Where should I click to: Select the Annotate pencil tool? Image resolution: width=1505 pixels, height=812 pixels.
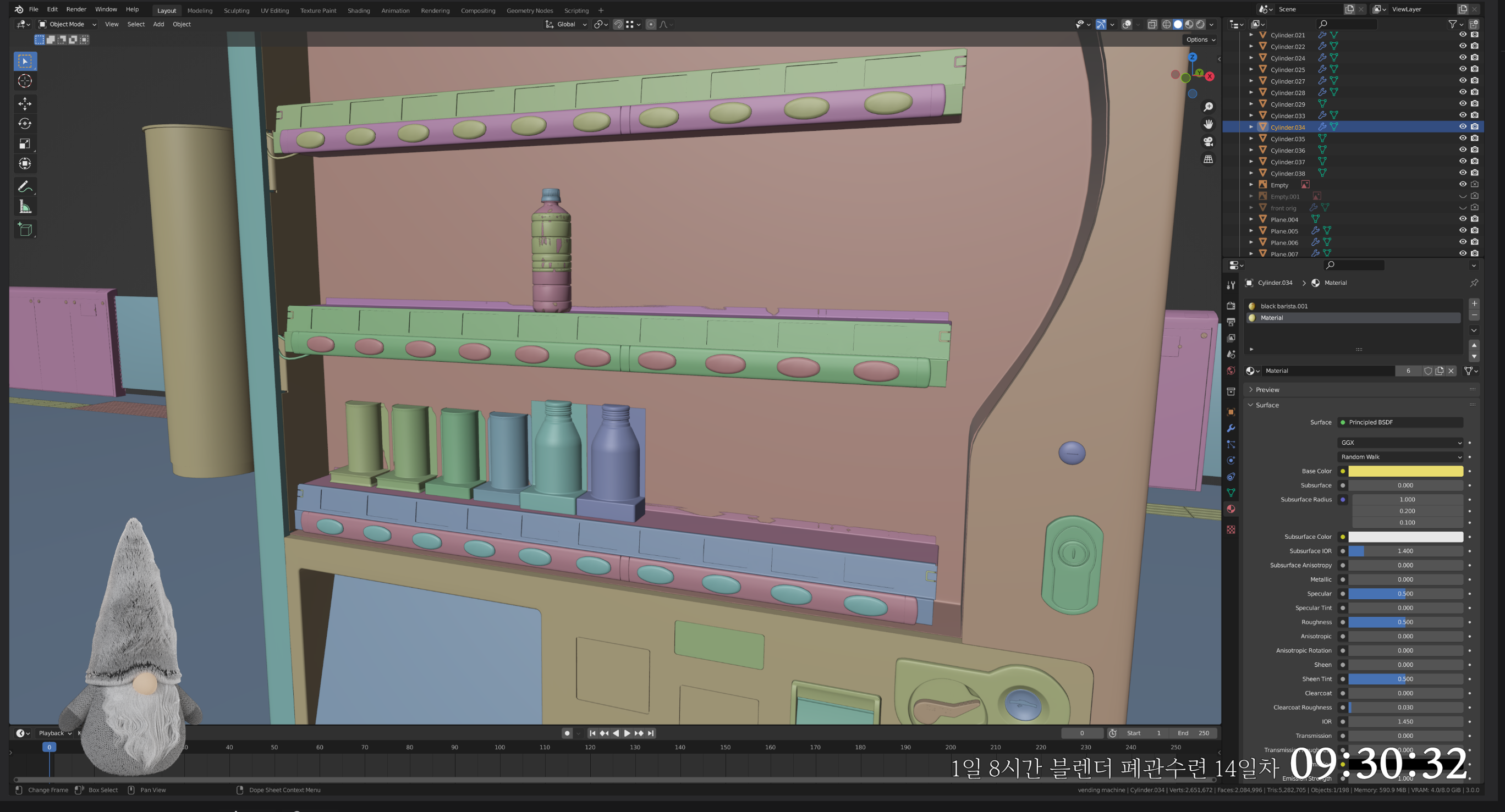point(25,187)
